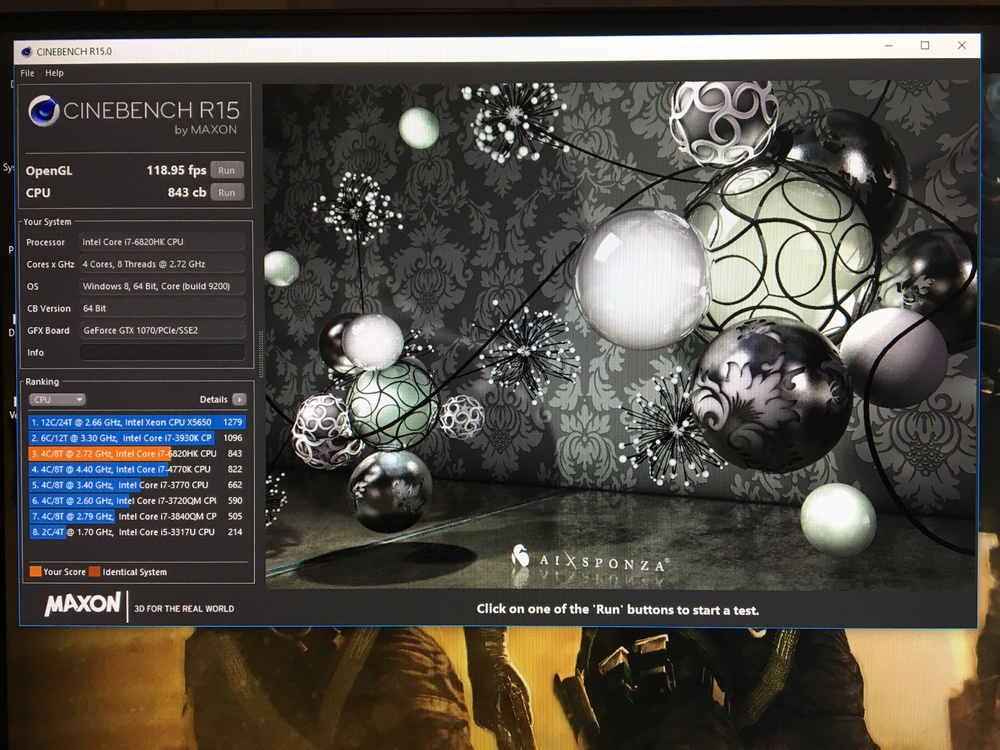The width and height of the screenshot is (1000, 750).
Task: Click the Info text field
Action: click(x=162, y=352)
